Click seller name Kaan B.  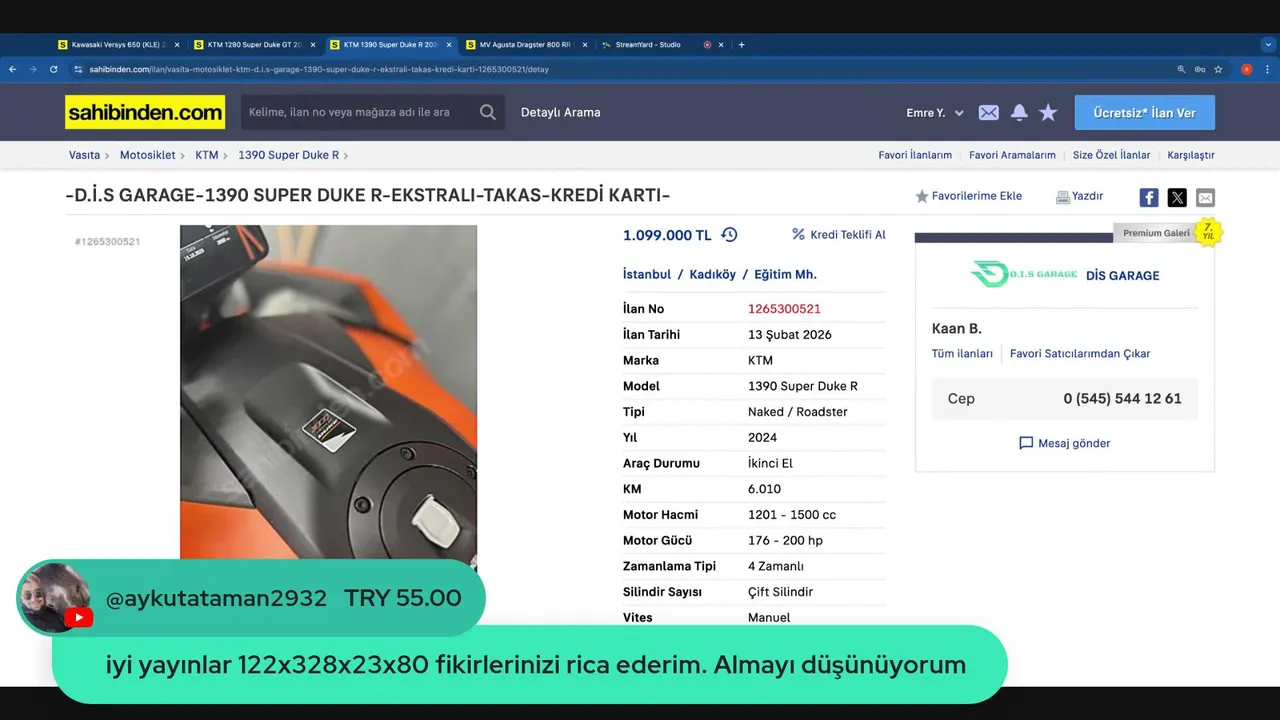957,328
